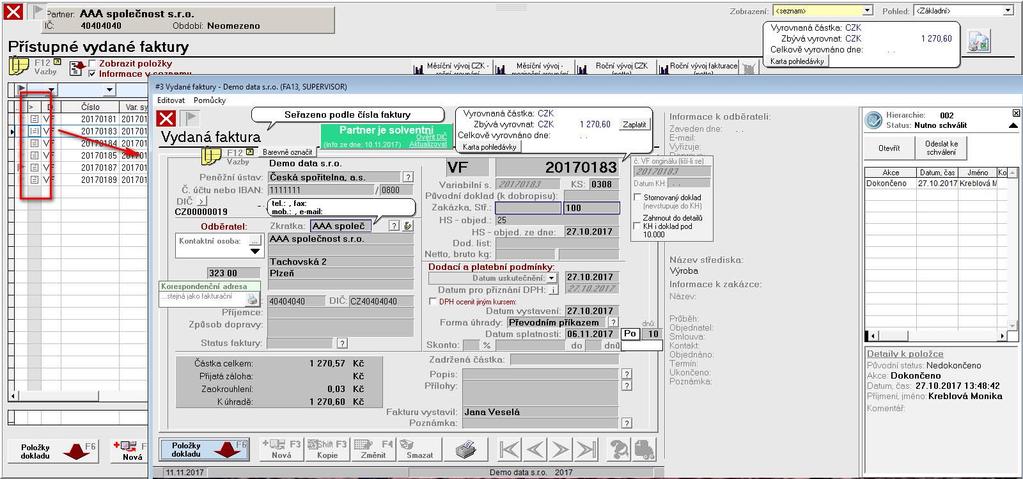Close the approval panel with the small X
The image size is (1023, 479).
(x=1015, y=113)
